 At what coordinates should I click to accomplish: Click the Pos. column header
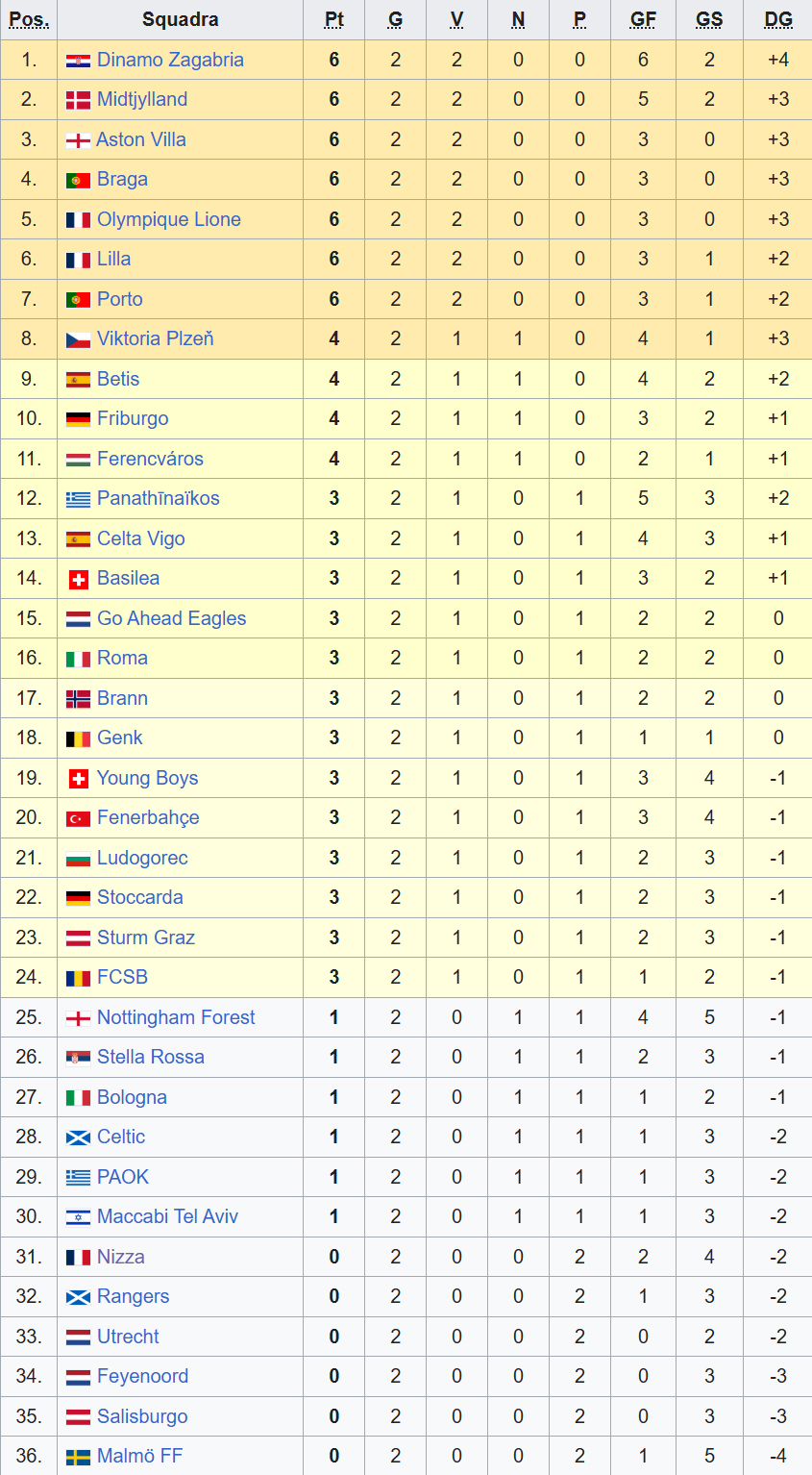point(29,19)
